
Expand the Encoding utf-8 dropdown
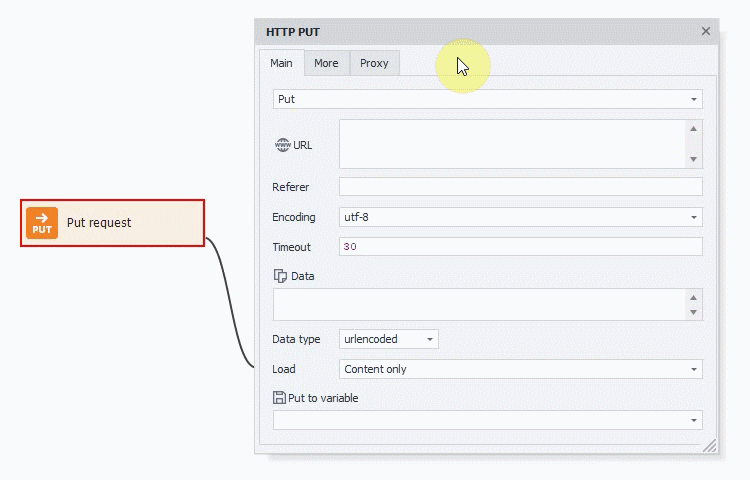[x=521, y=217]
